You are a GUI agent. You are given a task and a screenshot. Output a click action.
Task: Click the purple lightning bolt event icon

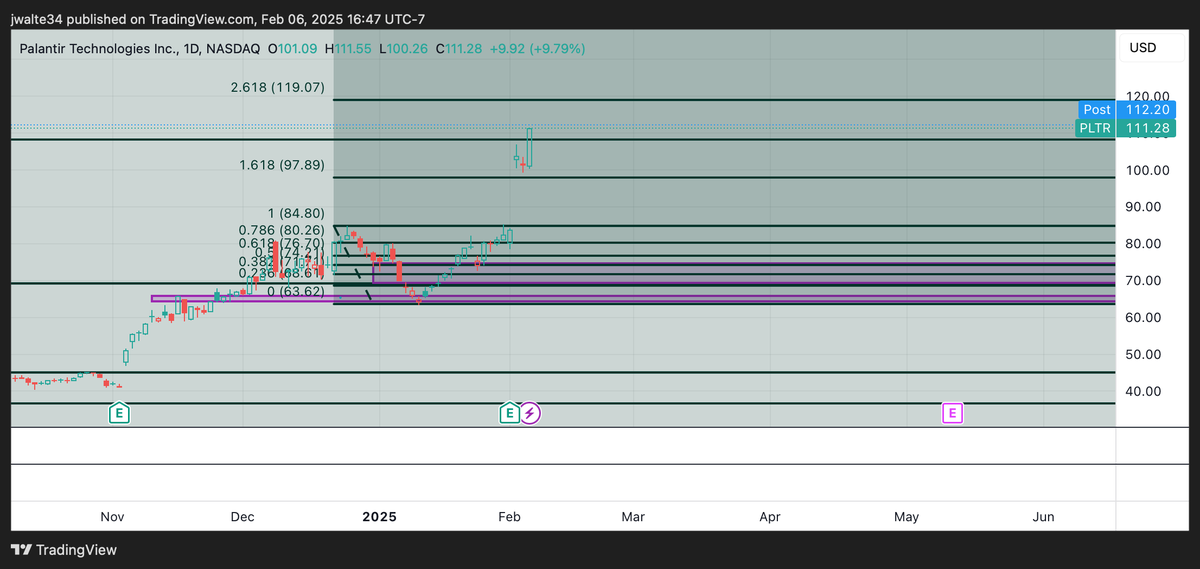pyautogui.click(x=531, y=412)
